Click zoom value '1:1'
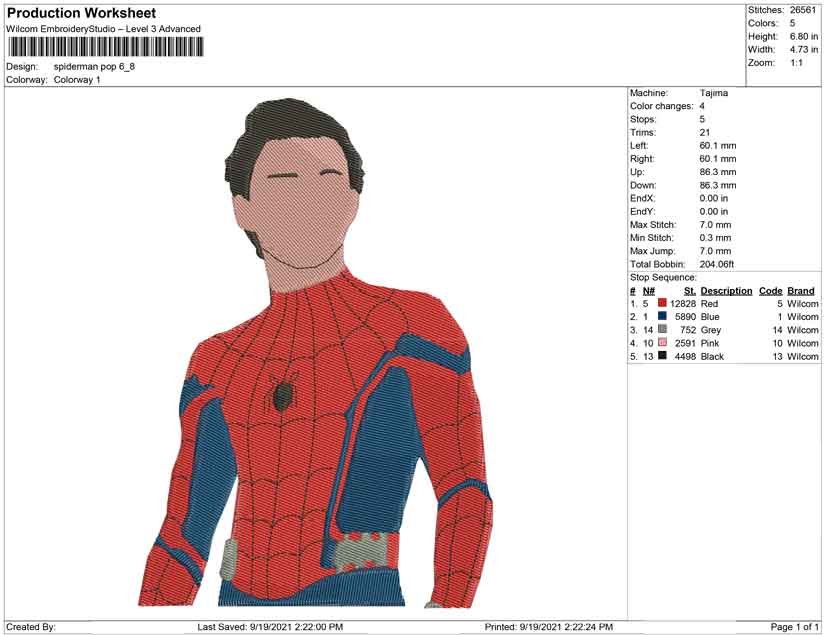The width and height of the screenshot is (825, 635). (x=796, y=63)
